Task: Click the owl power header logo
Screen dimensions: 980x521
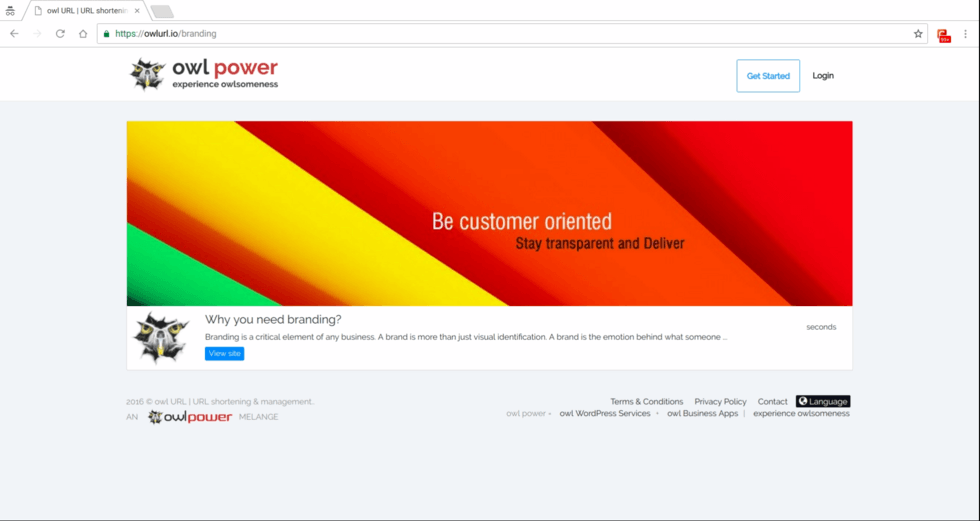Action: click(204, 75)
